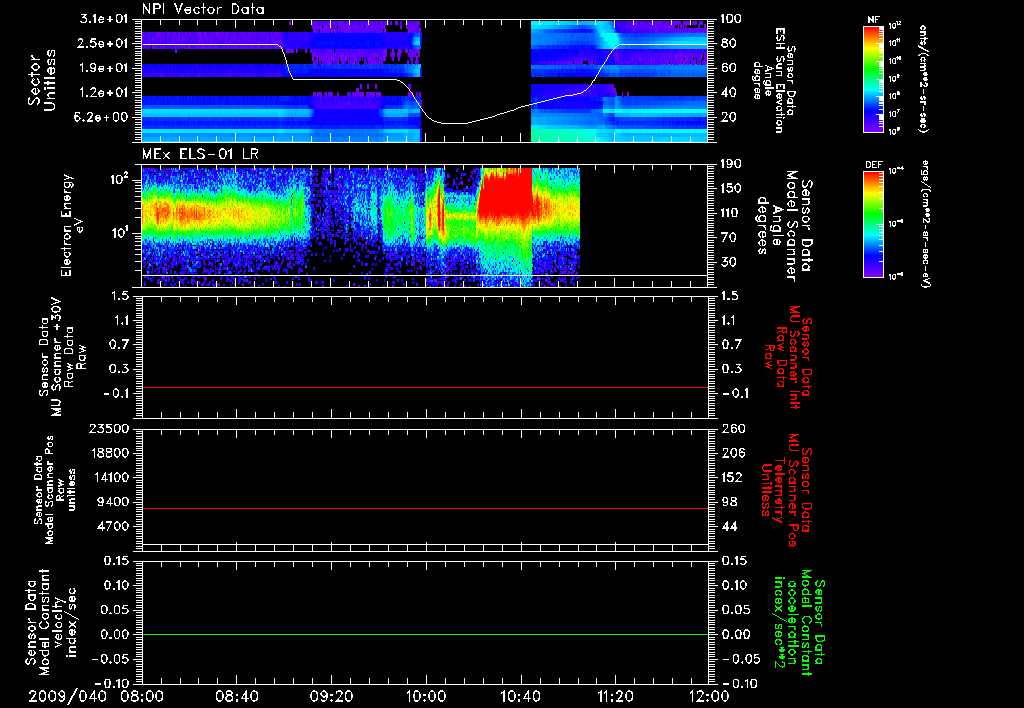
Task: Click the 190 scanner angle tick label
Action: coord(731,164)
